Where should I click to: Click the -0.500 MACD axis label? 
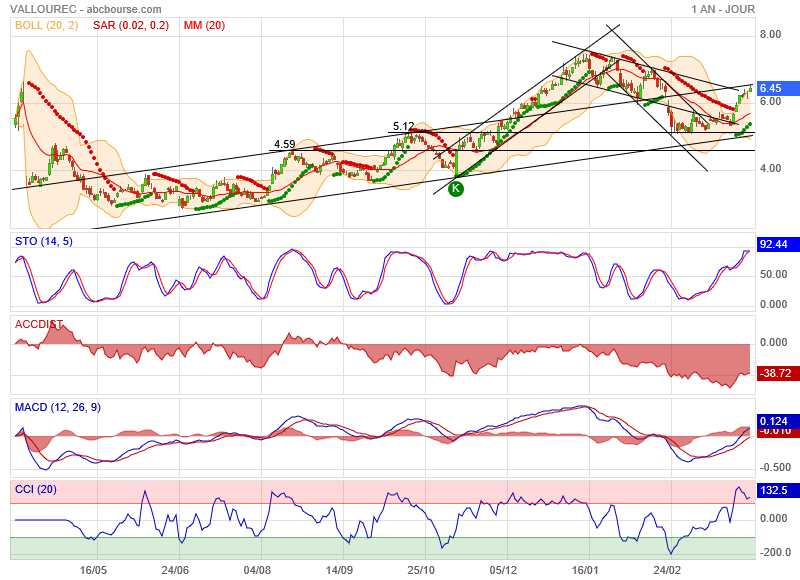[775, 467]
